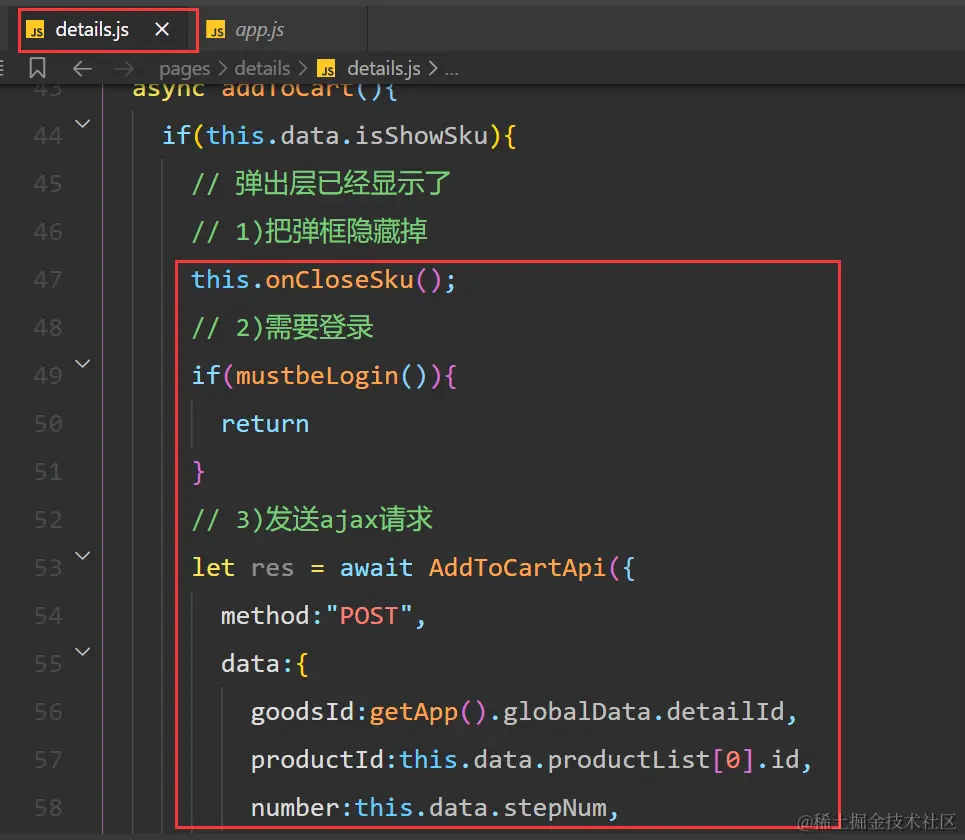
Task: Click the JS file icon on app.js tab
Action: pos(215,30)
